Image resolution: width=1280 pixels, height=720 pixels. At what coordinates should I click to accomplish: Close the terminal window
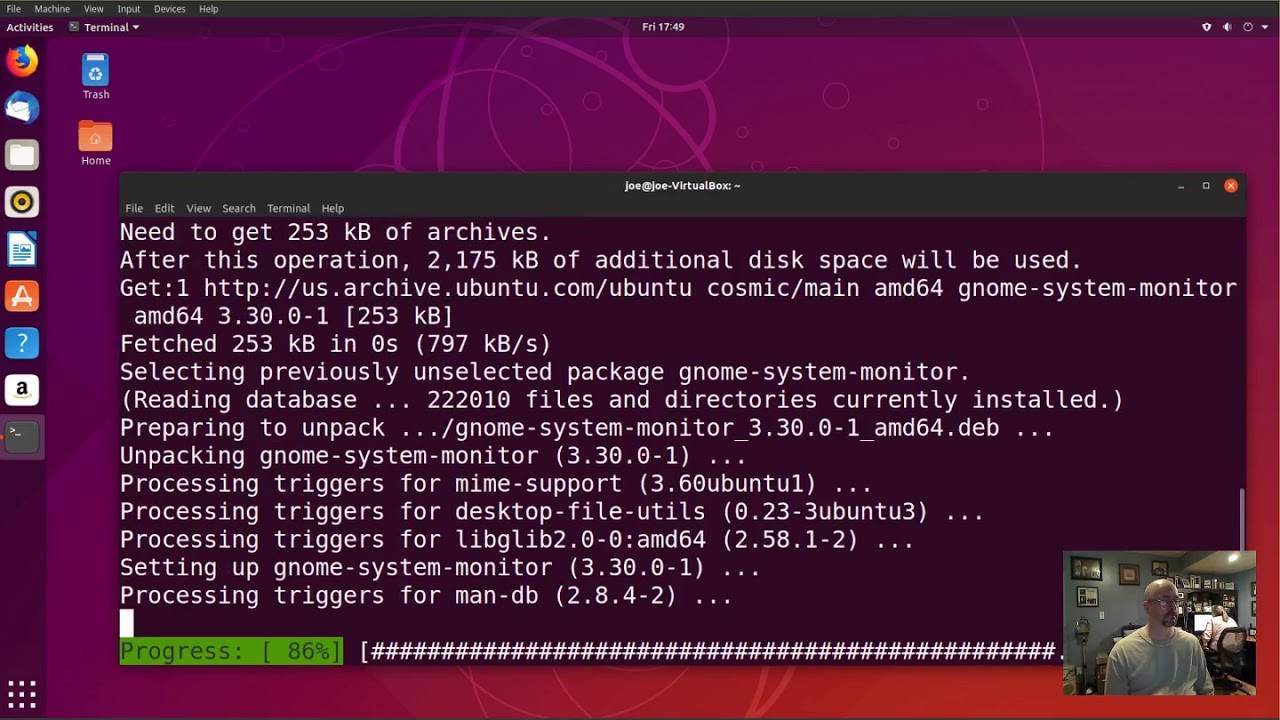pyautogui.click(x=1231, y=186)
